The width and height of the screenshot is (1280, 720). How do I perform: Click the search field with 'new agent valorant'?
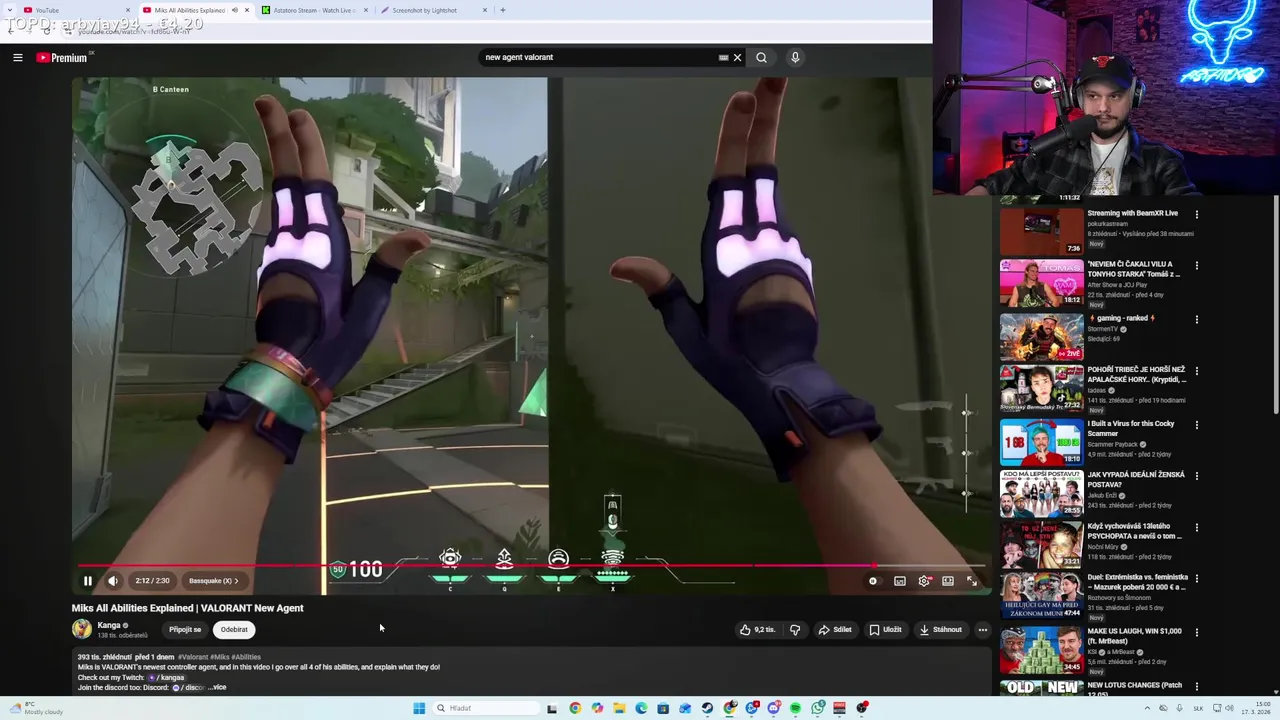click(x=598, y=57)
